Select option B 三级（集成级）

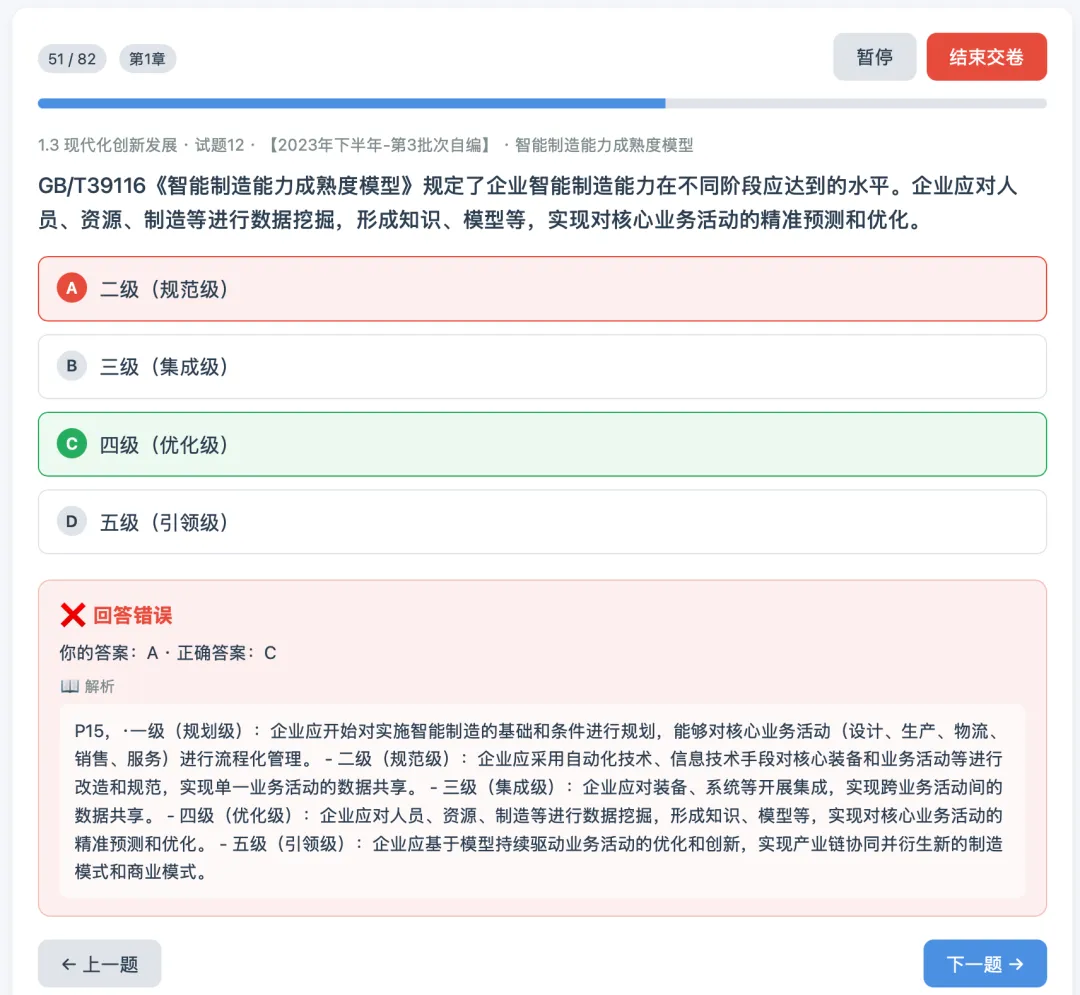tap(542, 367)
